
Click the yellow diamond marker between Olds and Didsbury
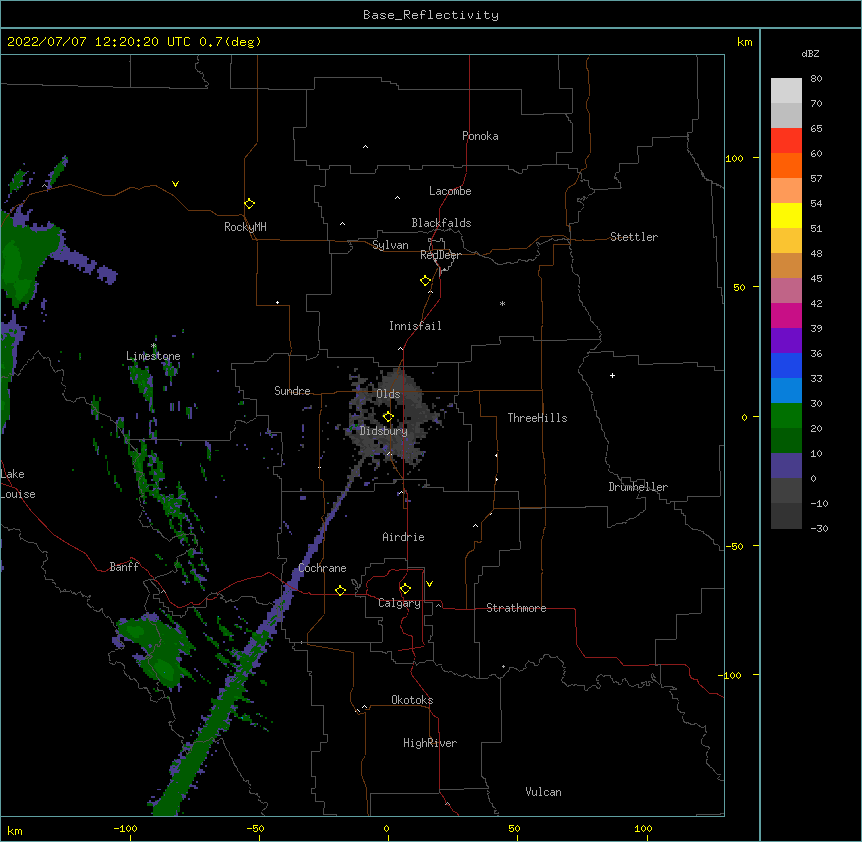pos(388,417)
